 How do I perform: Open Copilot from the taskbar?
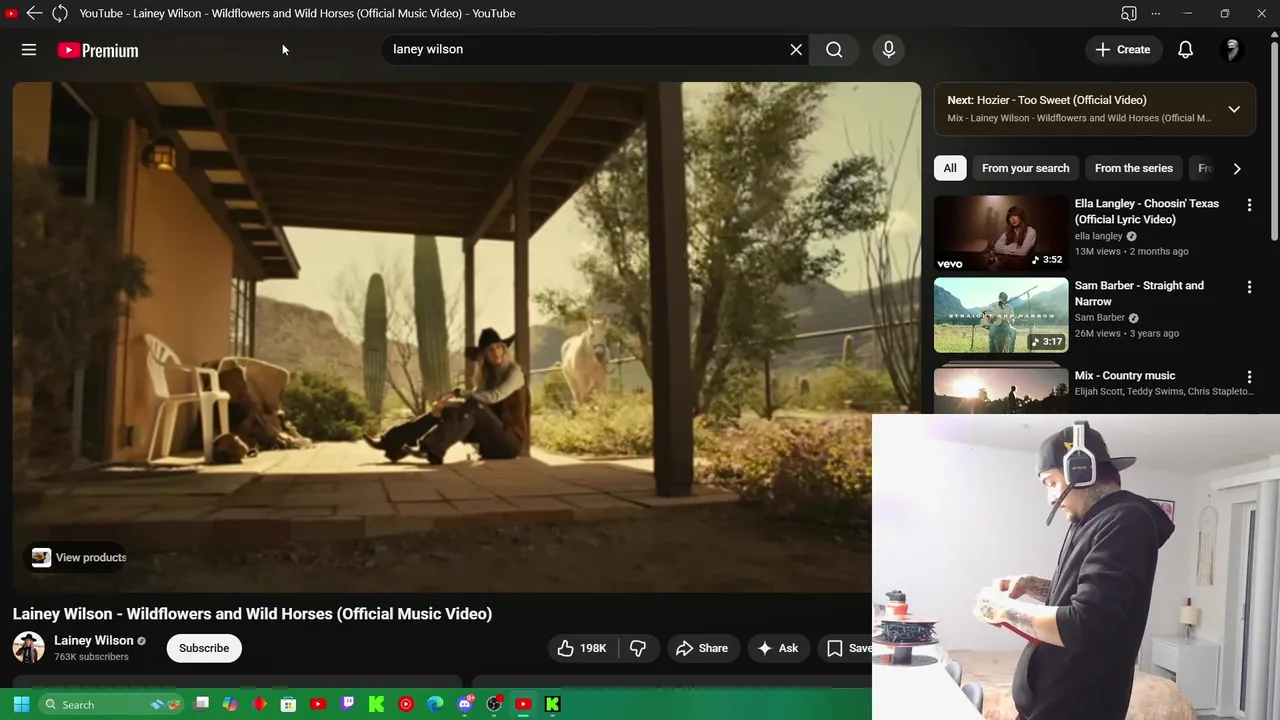coord(230,704)
